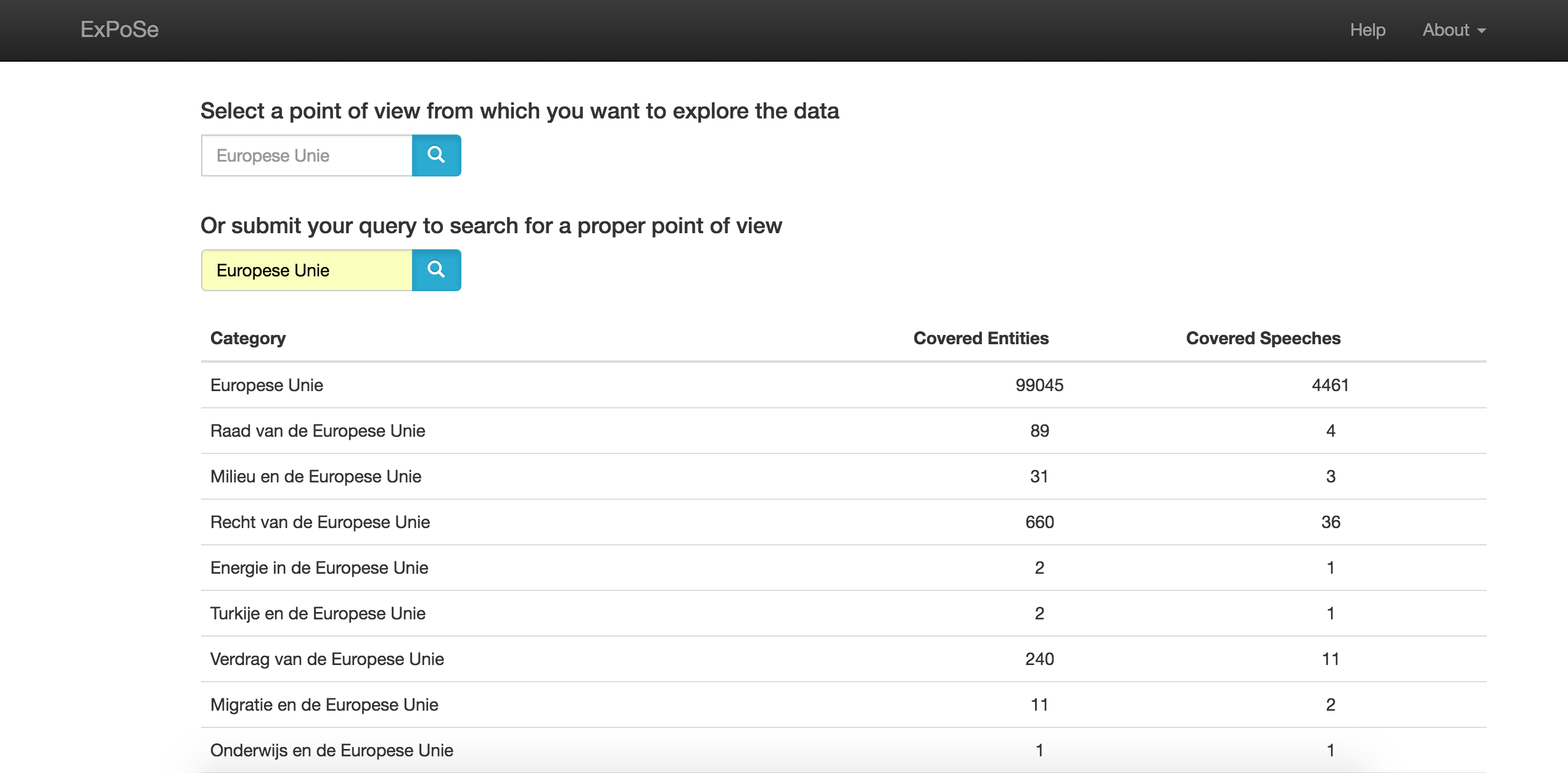Choose Migratie en de Europese Unie
This screenshot has width=1568, height=773.
pos(324,705)
